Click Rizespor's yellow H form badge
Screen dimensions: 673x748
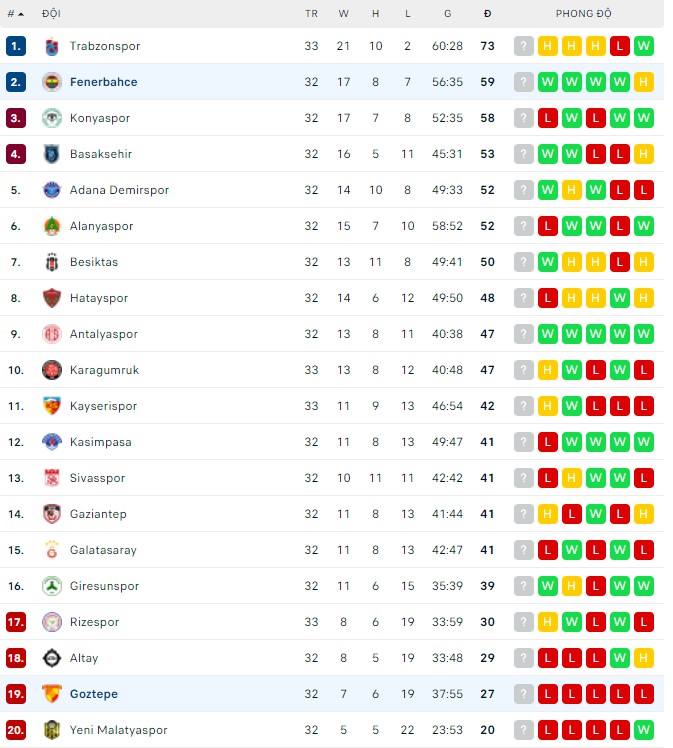click(548, 622)
